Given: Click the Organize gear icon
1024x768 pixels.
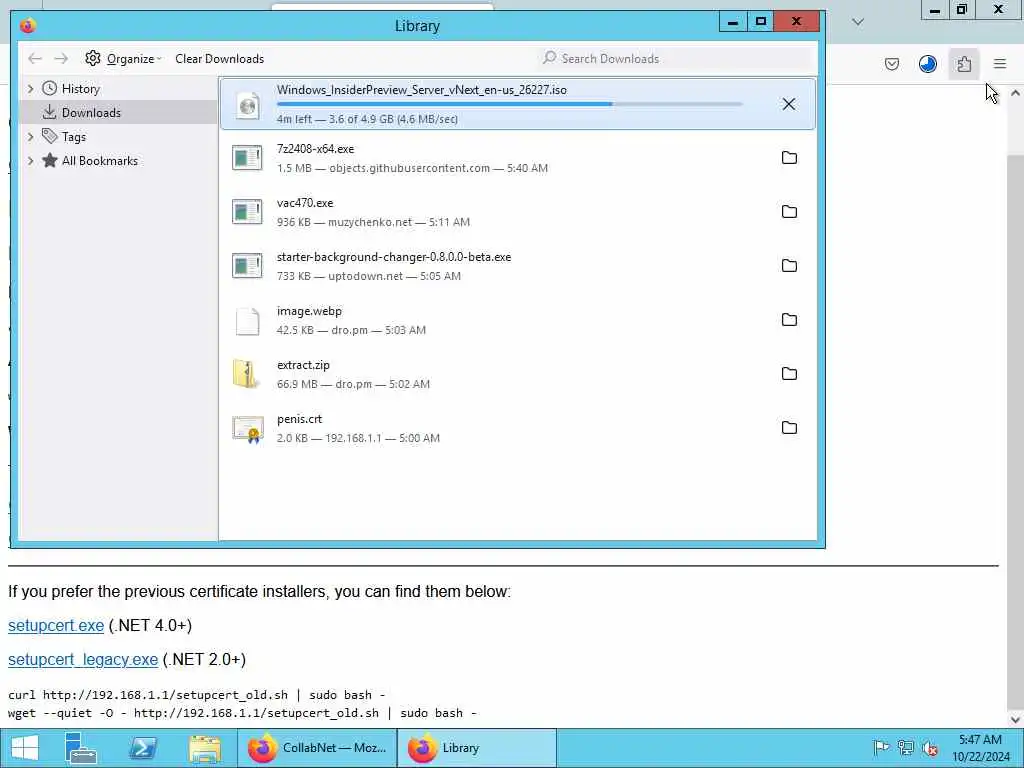Looking at the screenshot, I should tap(93, 58).
